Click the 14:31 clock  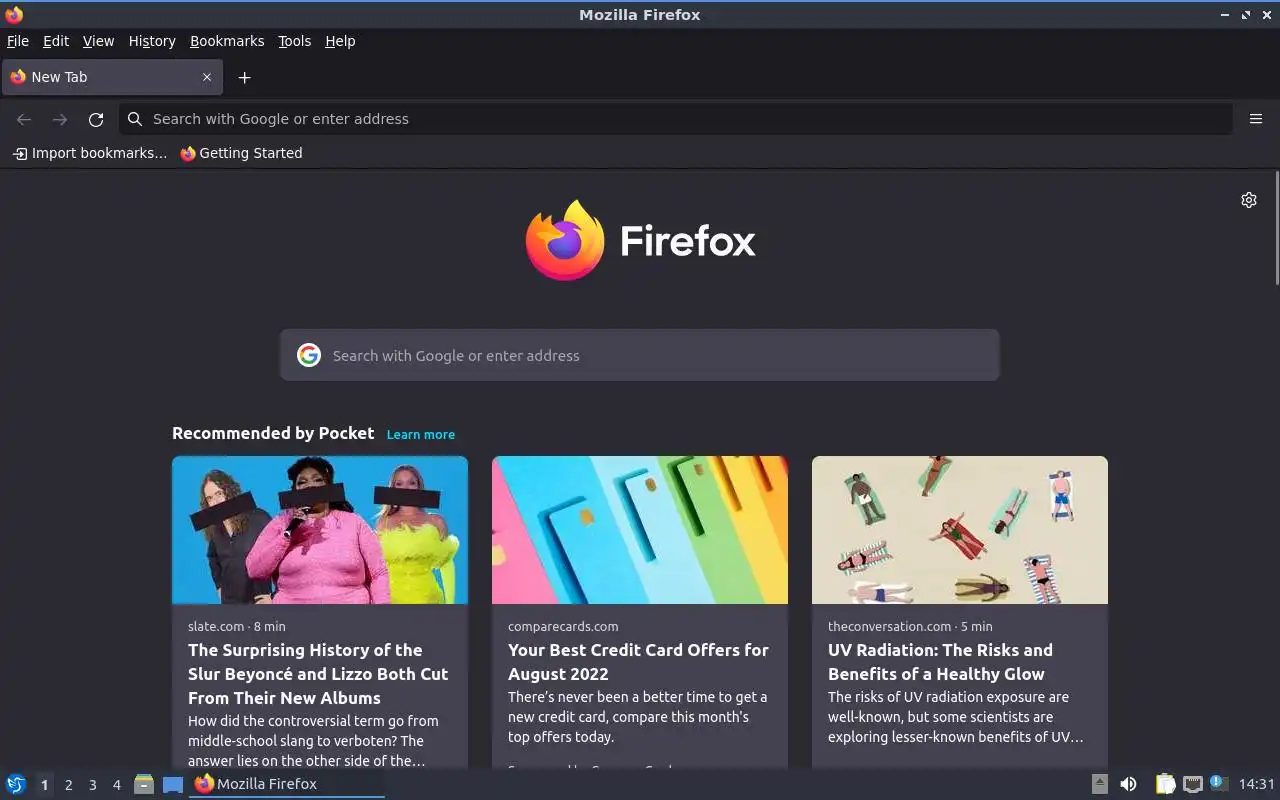[1257, 784]
